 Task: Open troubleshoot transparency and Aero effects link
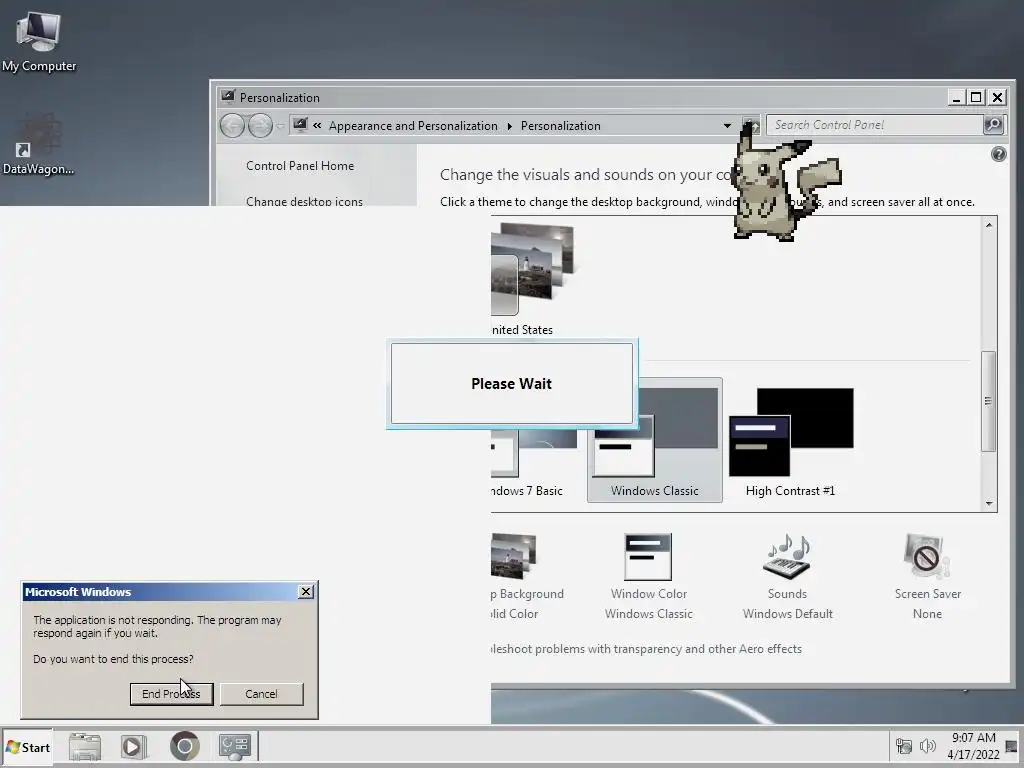[647, 648]
